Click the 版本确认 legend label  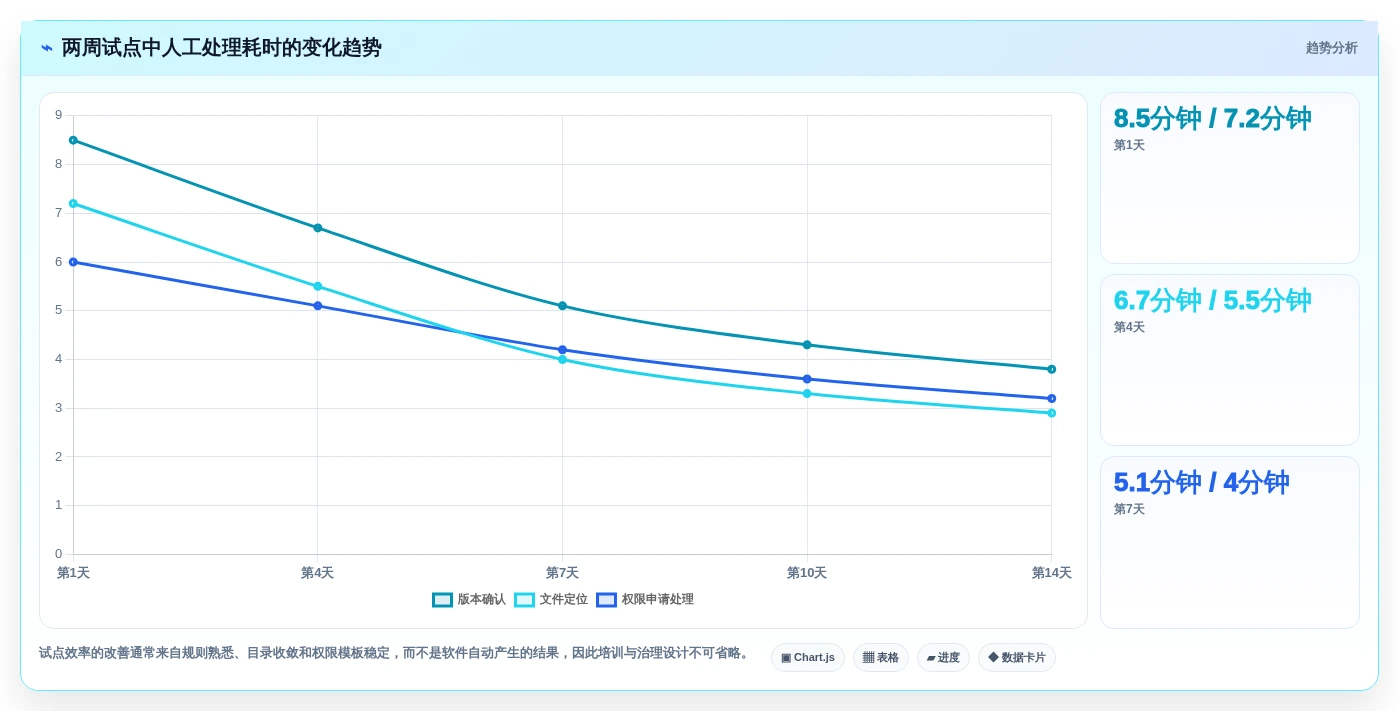point(482,600)
